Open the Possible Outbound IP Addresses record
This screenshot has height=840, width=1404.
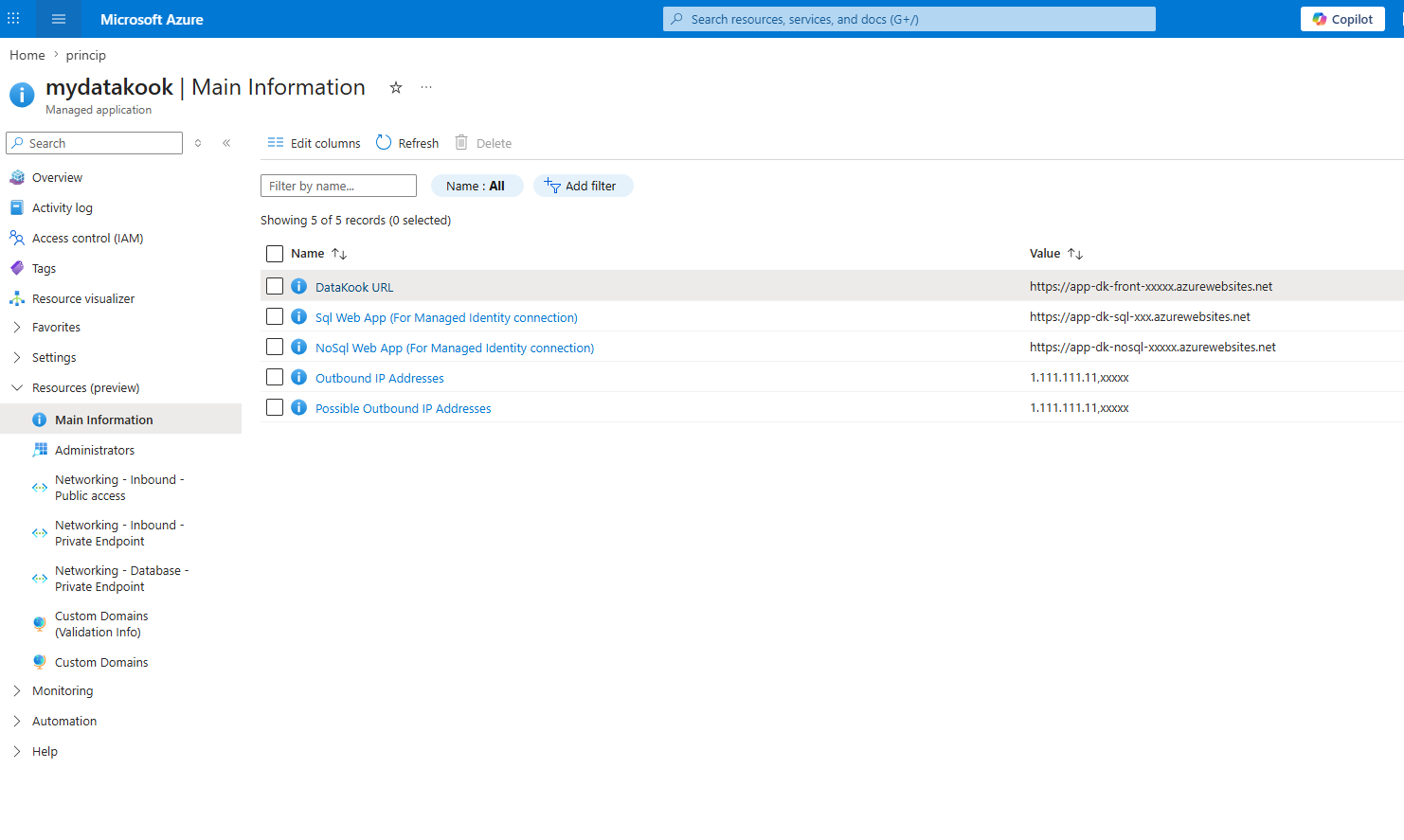click(x=404, y=408)
